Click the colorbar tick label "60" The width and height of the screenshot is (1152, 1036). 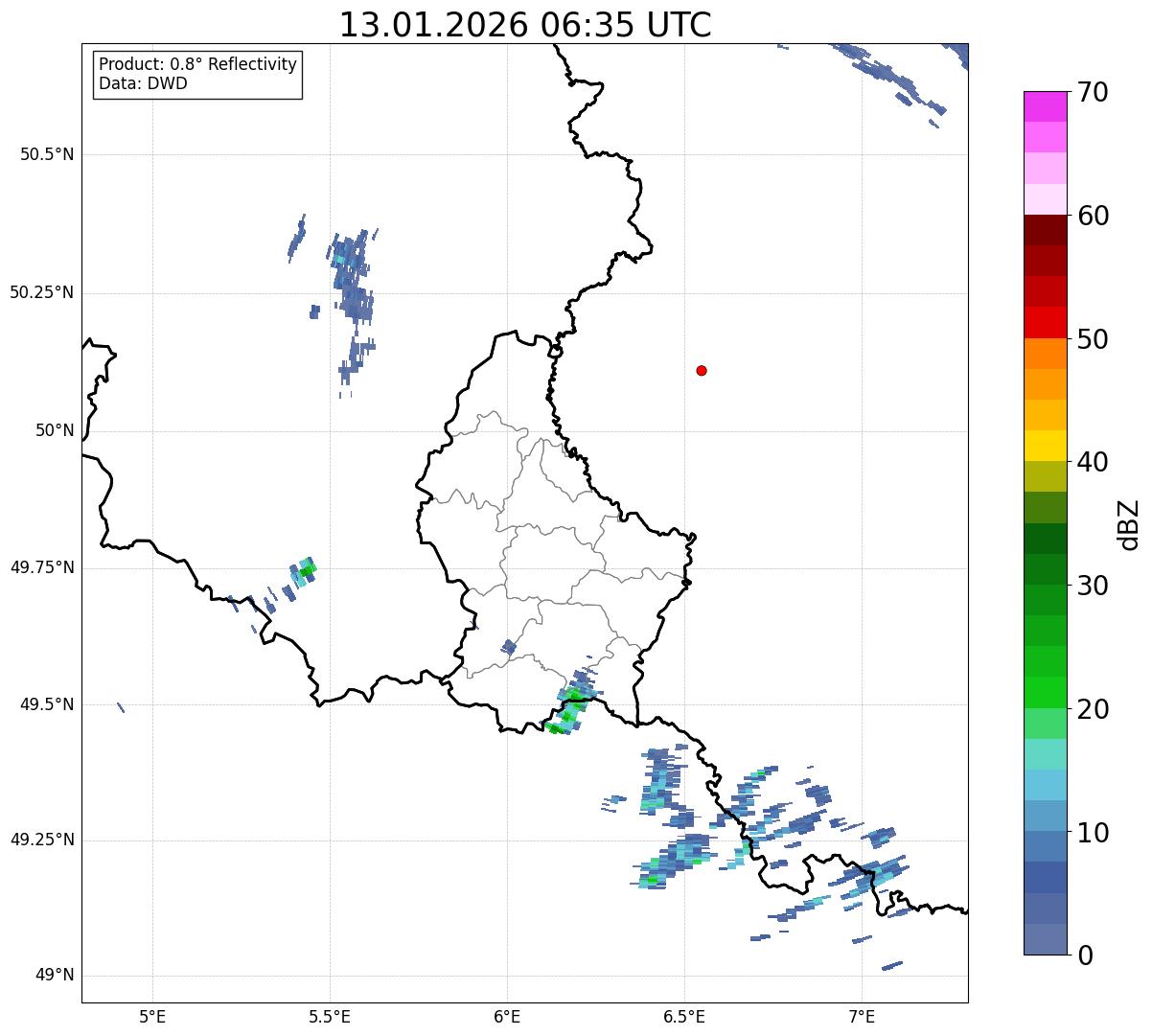point(1093,216)
